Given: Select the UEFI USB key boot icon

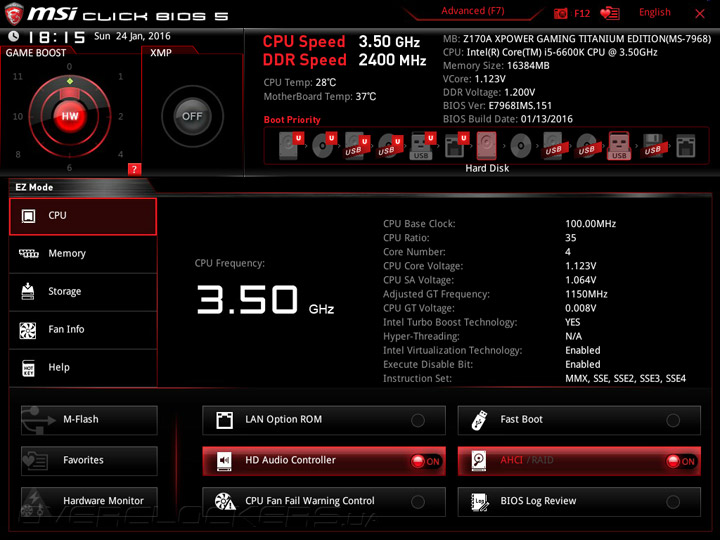Looking at the screenshot, I should coord(423,146).
